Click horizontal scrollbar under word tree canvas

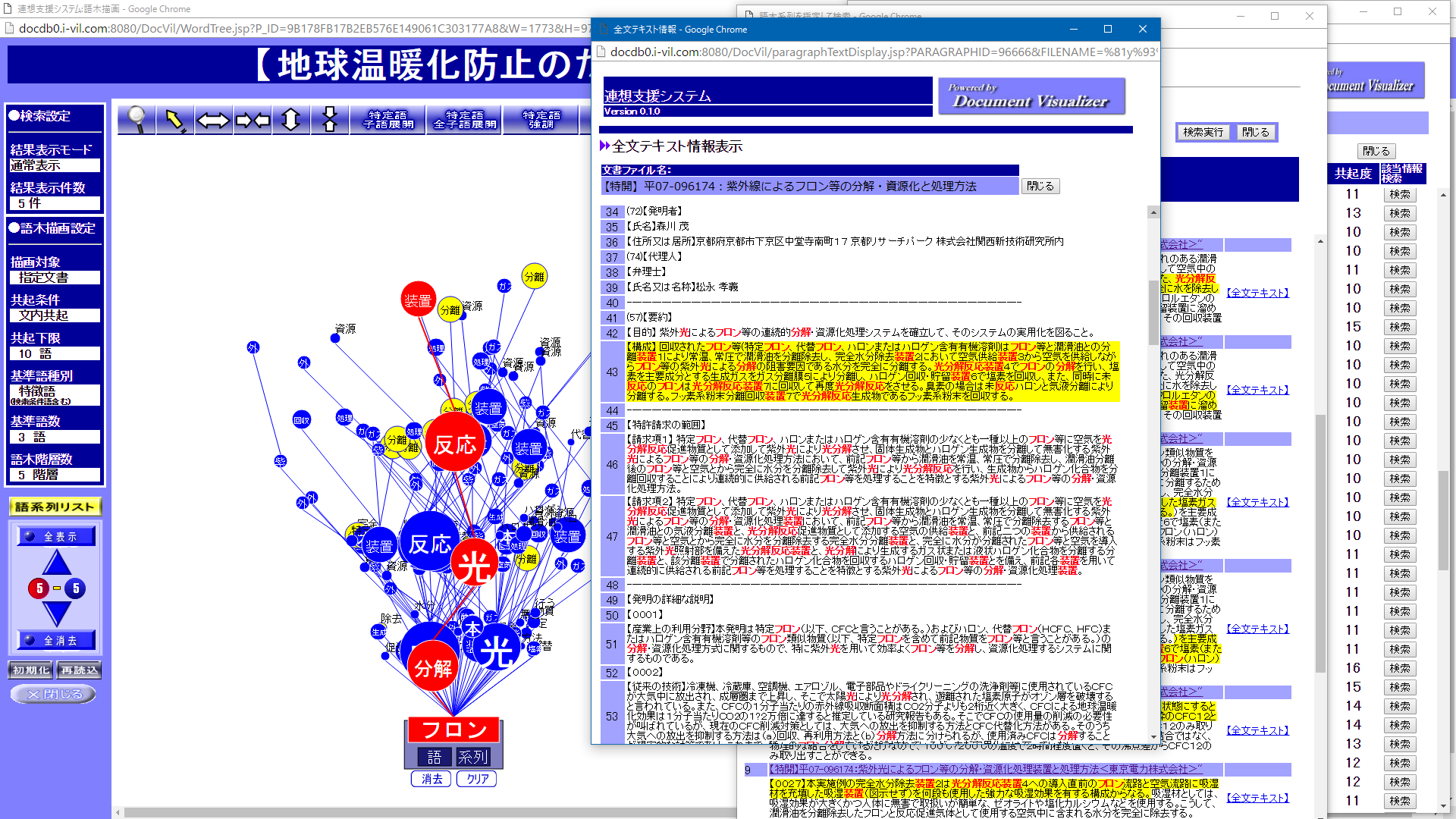click(x=428, y=813)
